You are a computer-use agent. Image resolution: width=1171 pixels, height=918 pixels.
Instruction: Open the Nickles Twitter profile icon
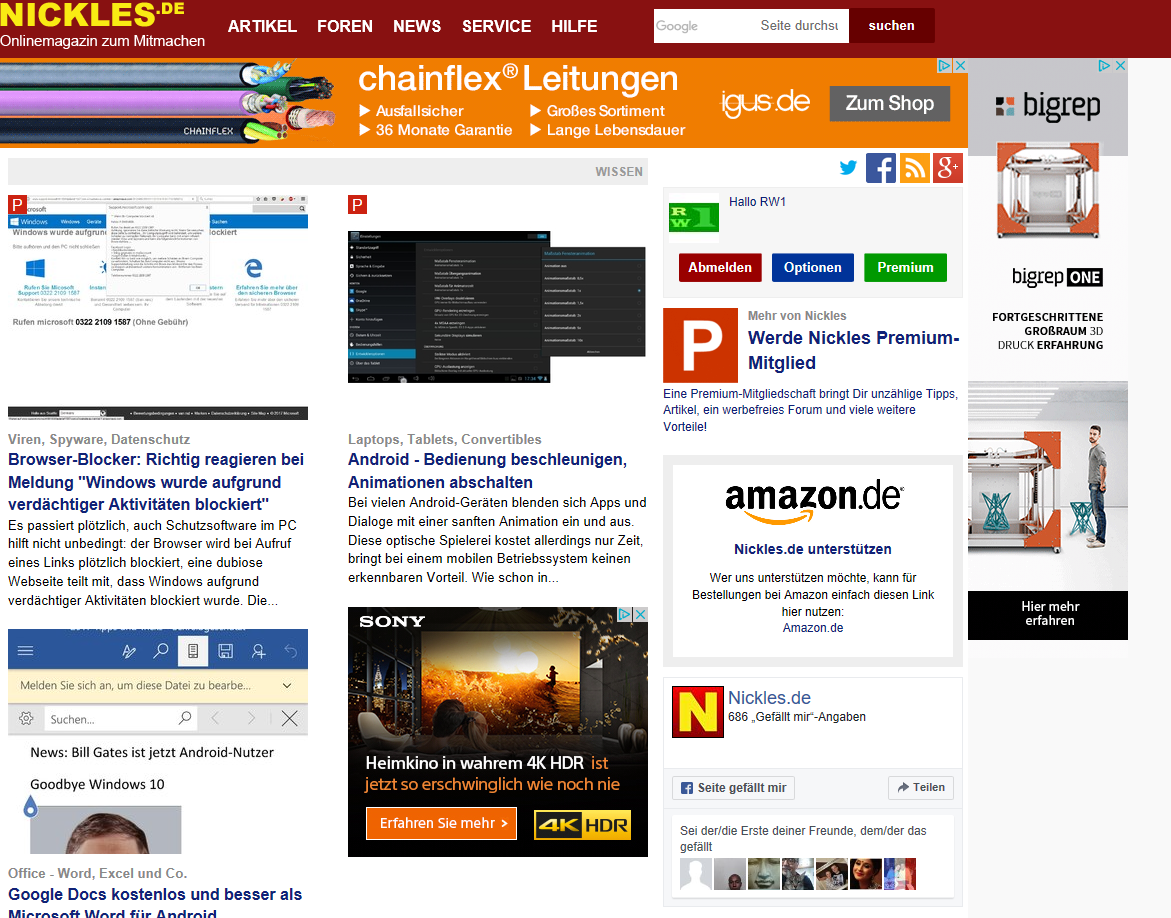click(x=848, y=168)
